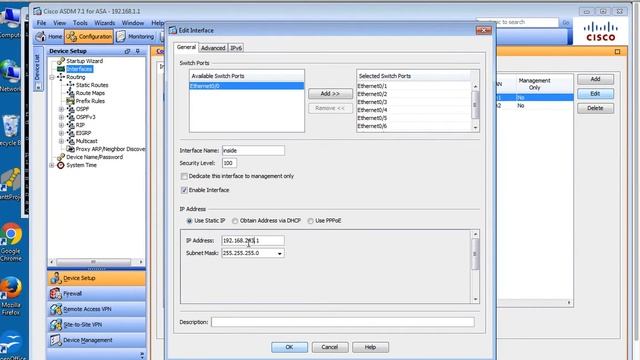The image size is (640, 360).
Task: Select the OSPFv3 node icon
Action: pyautogui.click(x=70, y=117)
